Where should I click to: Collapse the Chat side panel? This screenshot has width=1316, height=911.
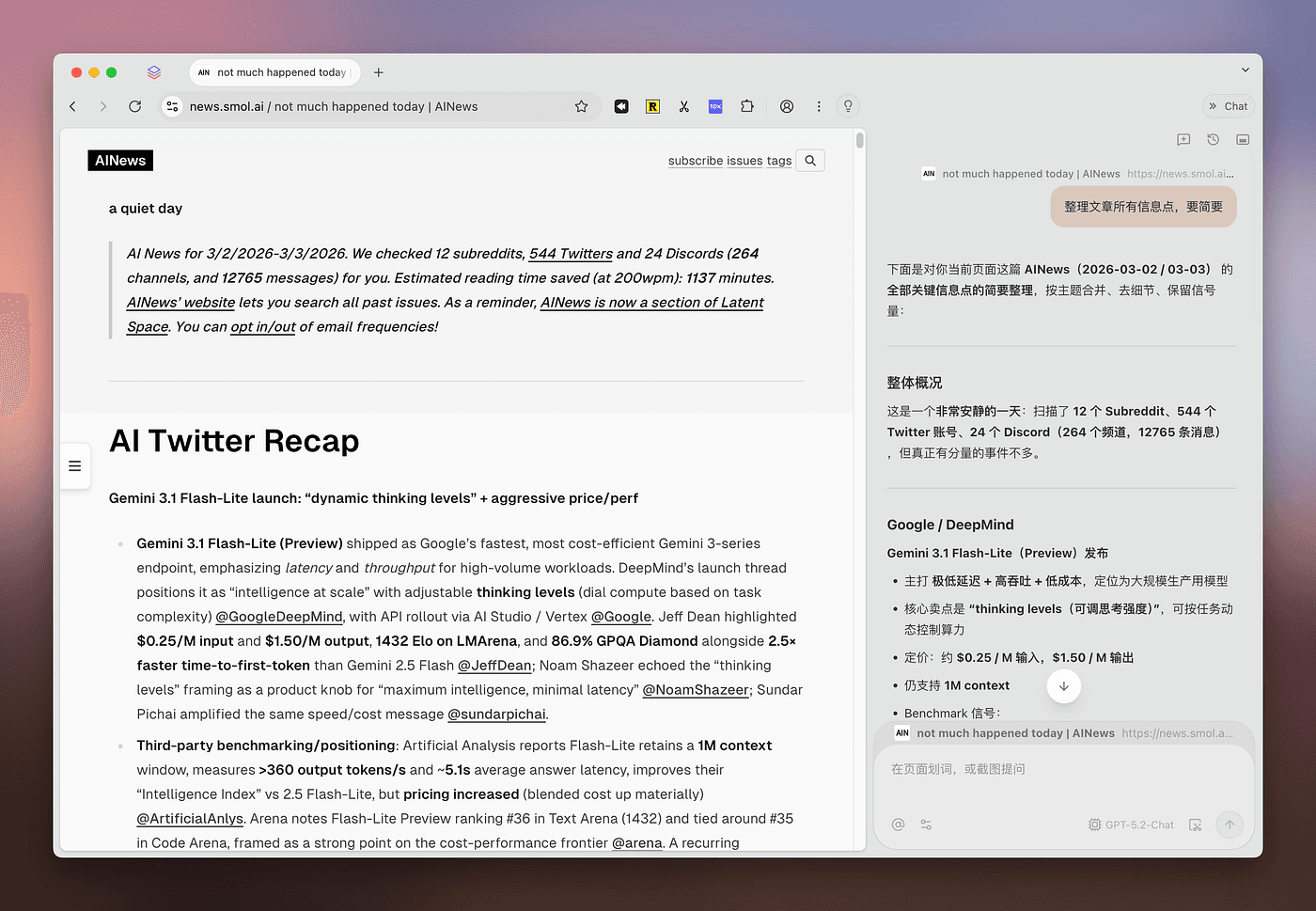[x=1228, y=106]
